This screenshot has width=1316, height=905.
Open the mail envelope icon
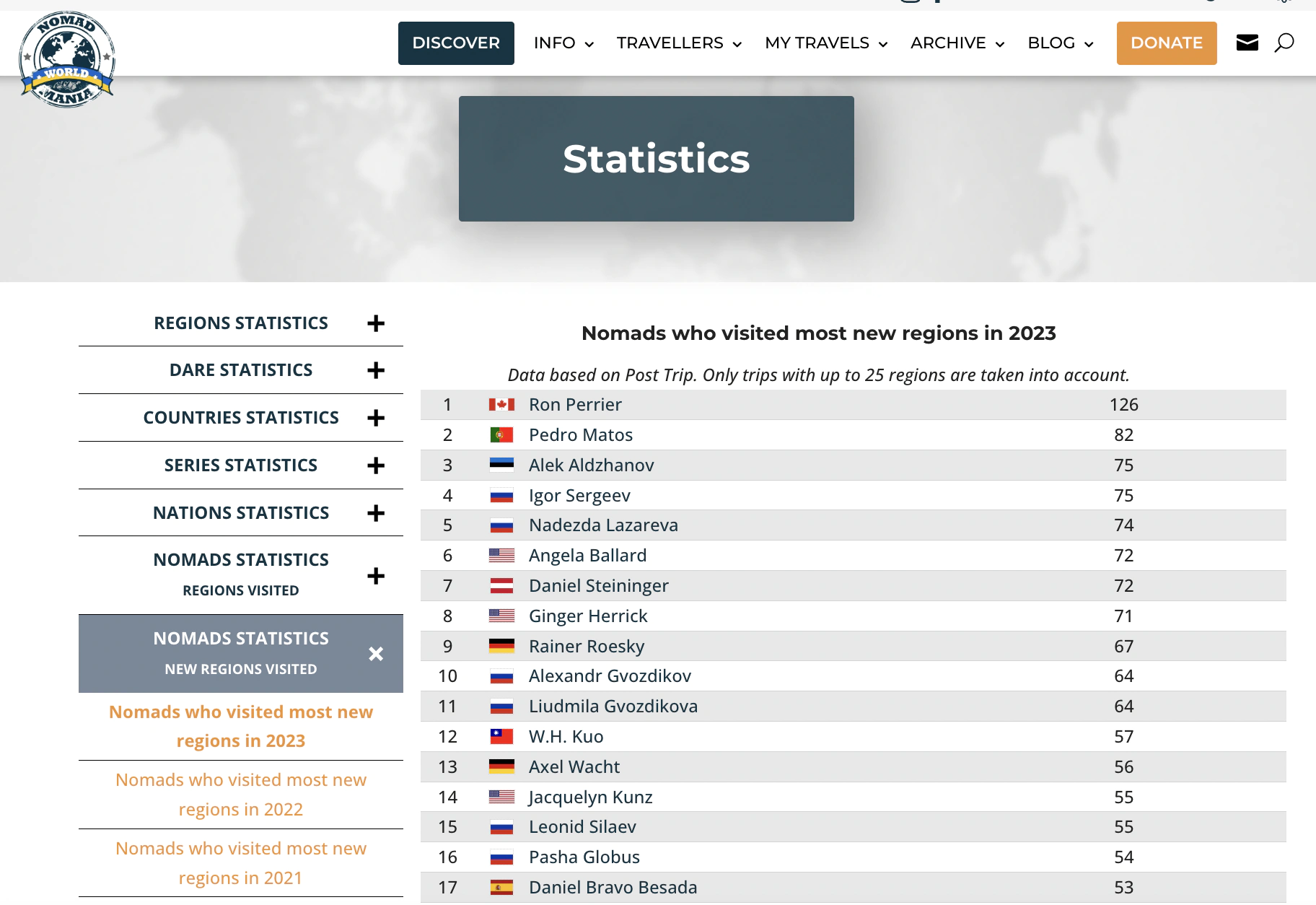tap(1247, 43)
